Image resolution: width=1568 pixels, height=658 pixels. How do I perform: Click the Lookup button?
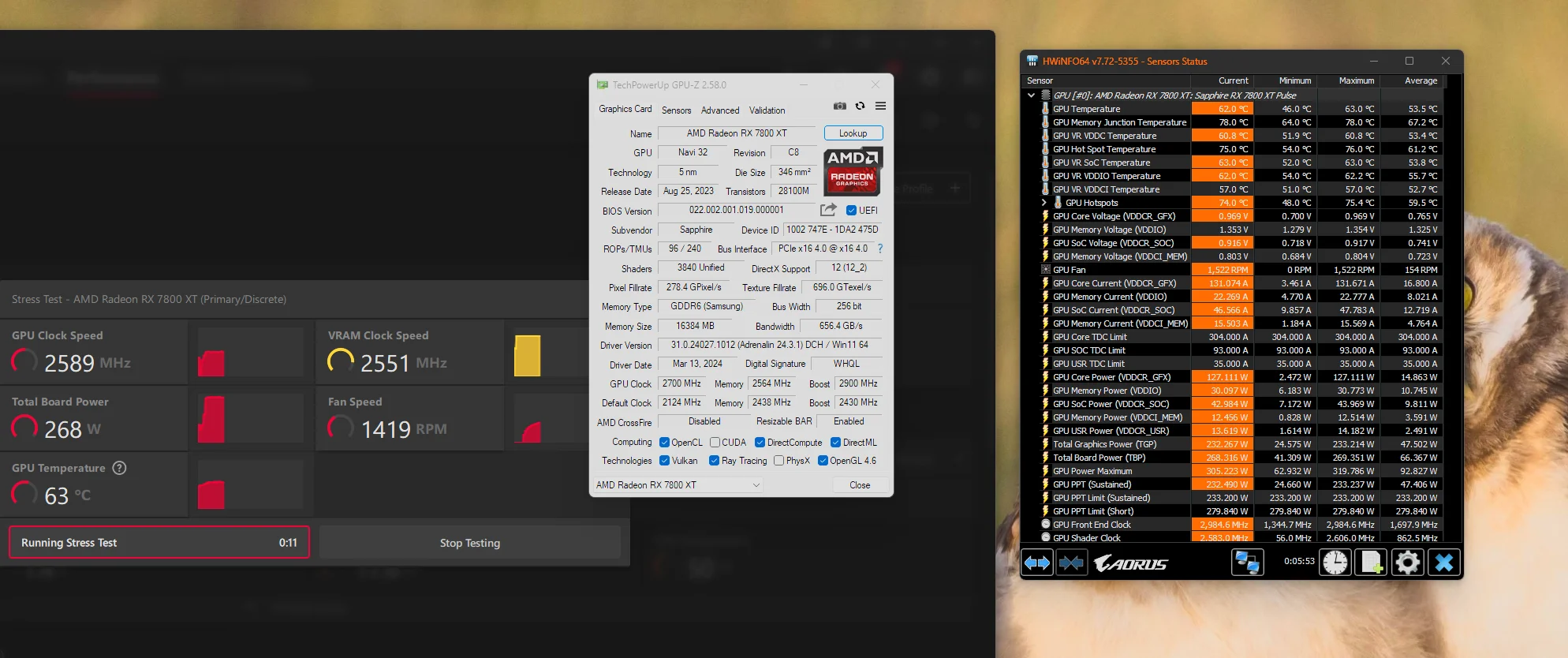click(x=853, y=133)
